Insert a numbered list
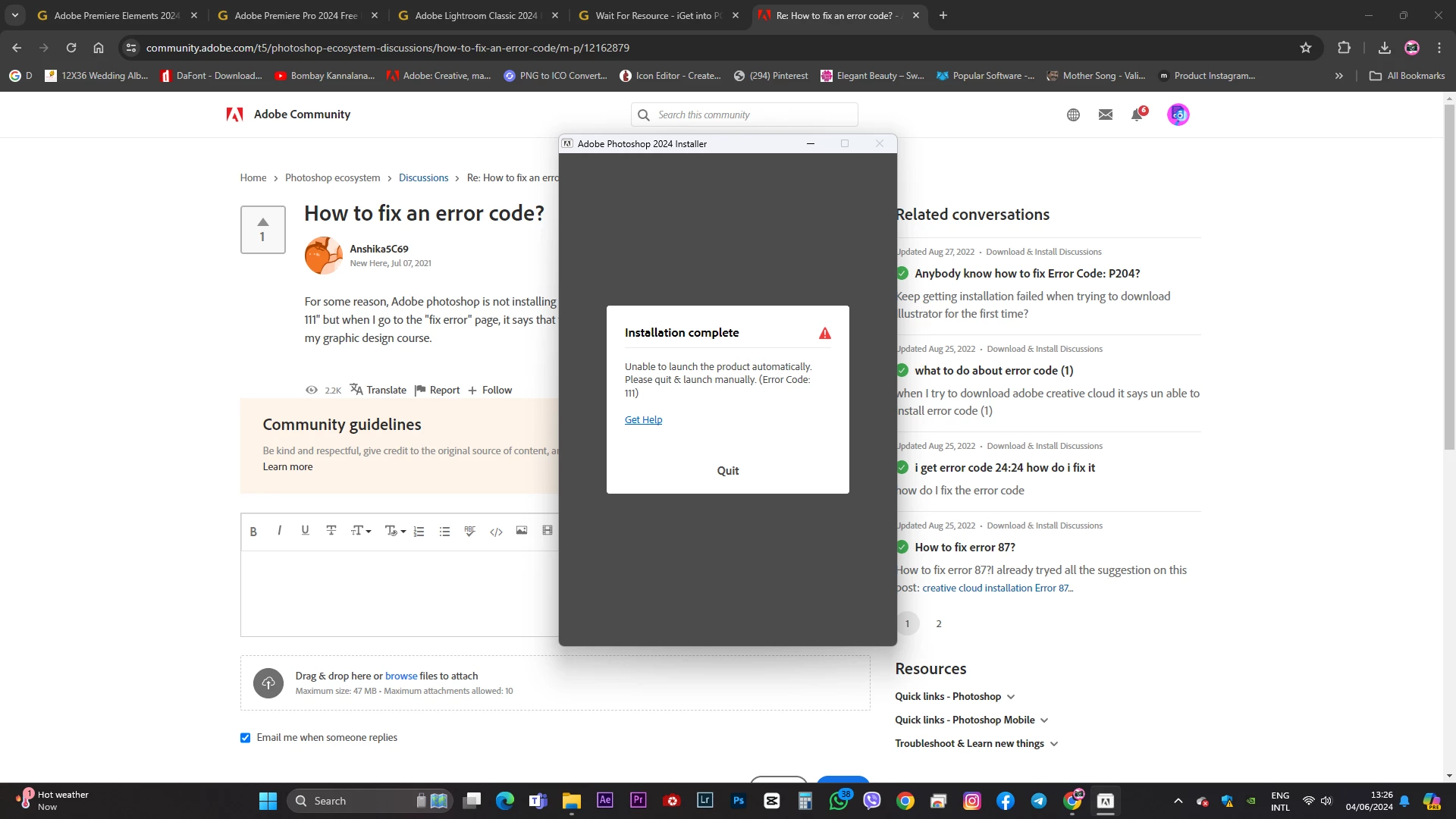Image resolution: width=1456 pixels, height=819 pixels. 419,532
